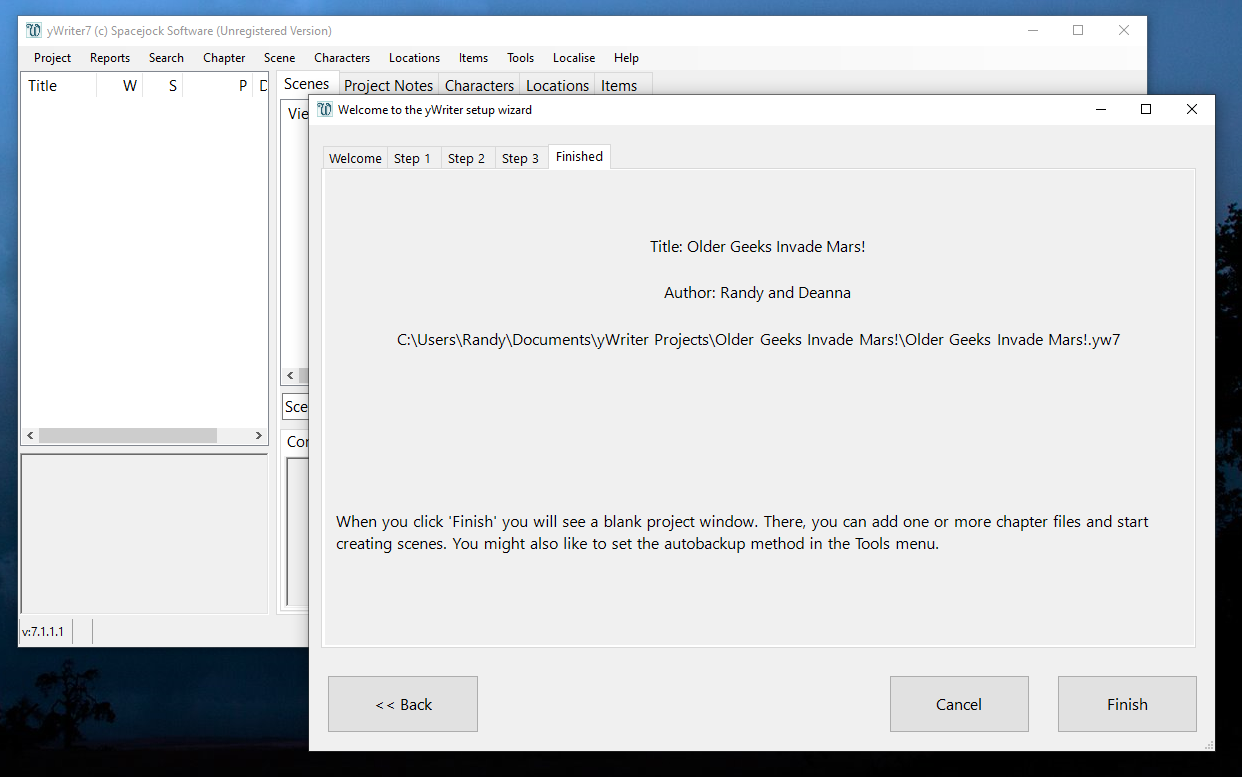Image resolution: width=1242 pixels, height=777 pixels.
Task: Open the Step 1 wizard tab
Action: pos(413,158)
